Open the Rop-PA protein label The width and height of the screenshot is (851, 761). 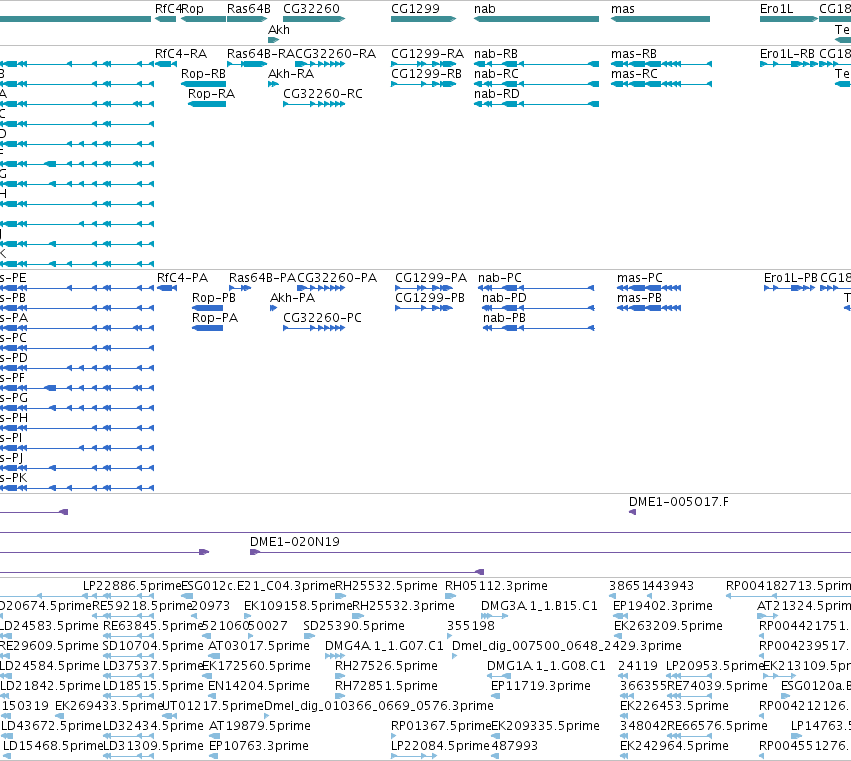click(x=214, y=318)
